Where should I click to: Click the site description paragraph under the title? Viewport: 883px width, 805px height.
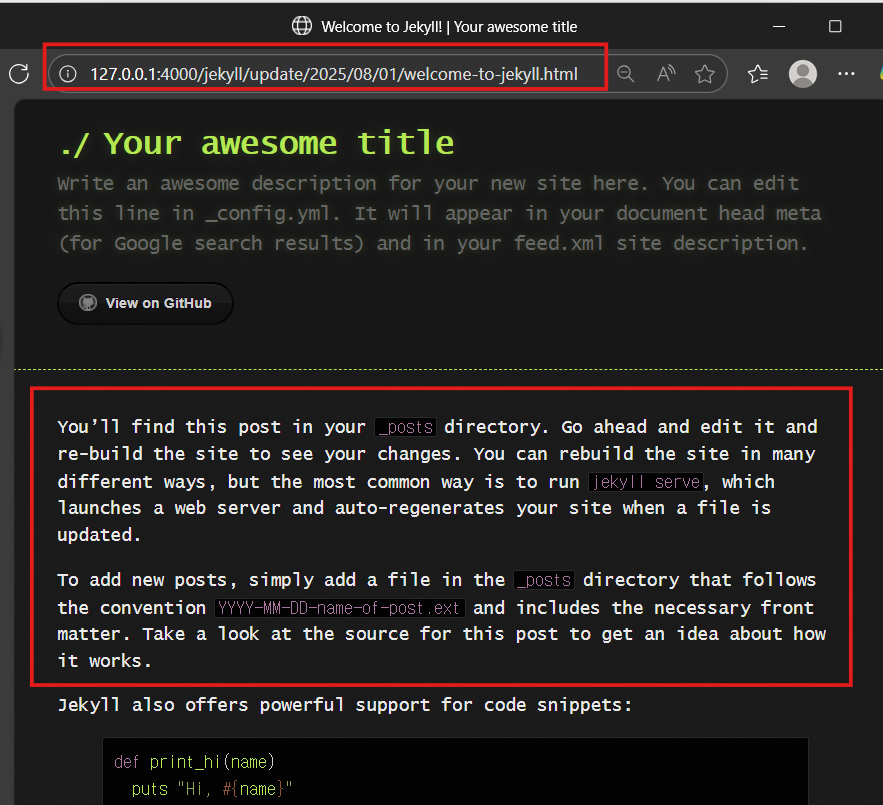pos(439,214)
